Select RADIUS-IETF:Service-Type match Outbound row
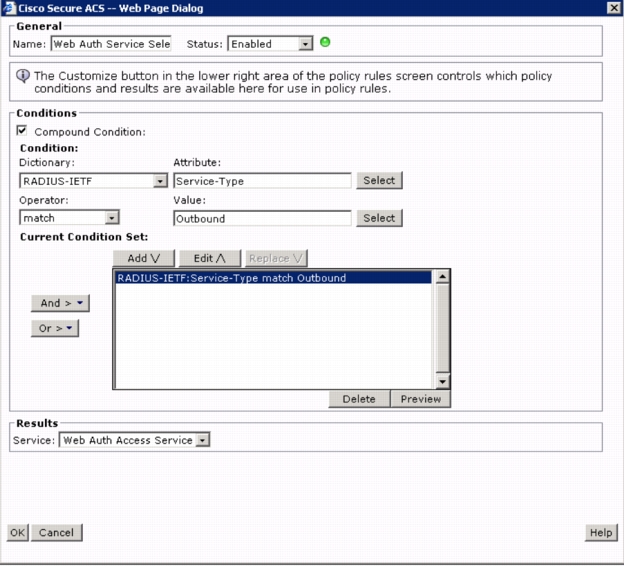 273,278
